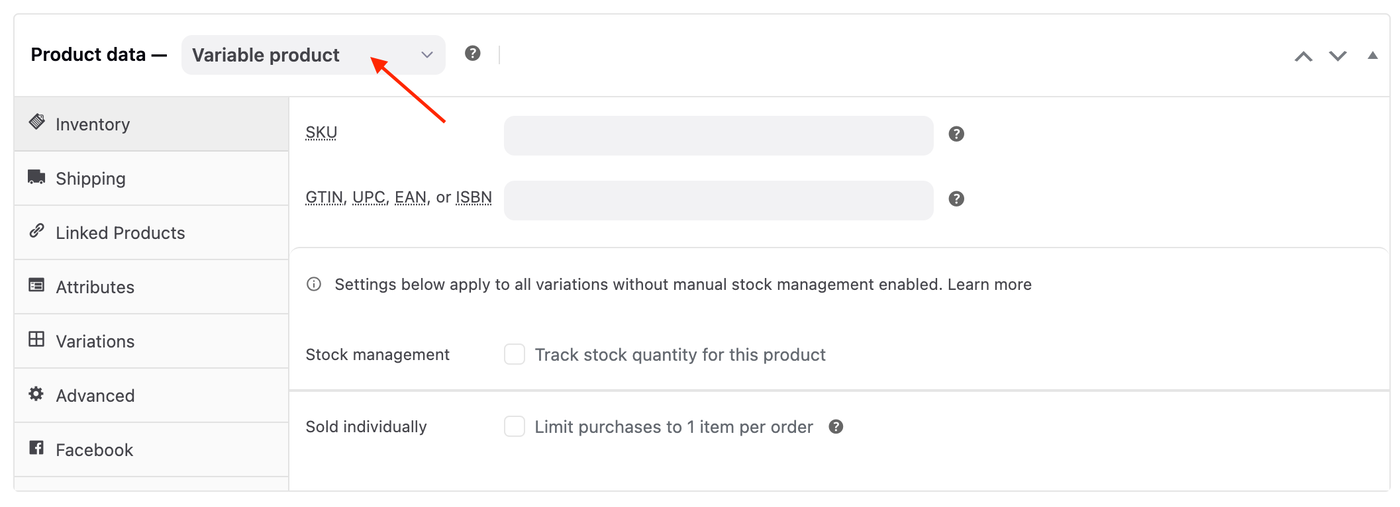Open the Variations tab
Image resolution: width=1400 pixels, height=507 pixels.
tap(95, 341)
